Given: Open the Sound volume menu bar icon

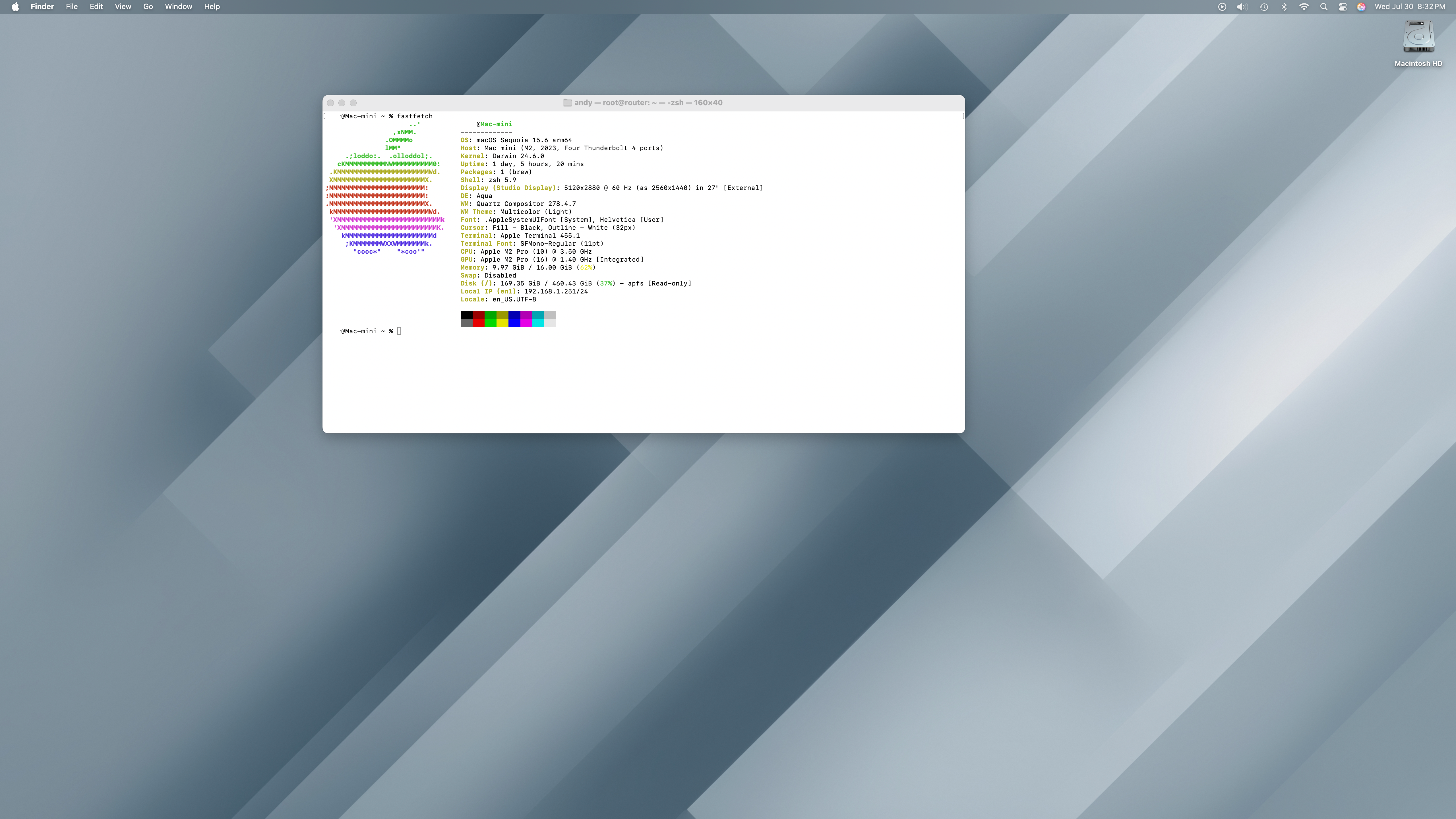Looking at the screenshot, I should (x=1242, y=7).
